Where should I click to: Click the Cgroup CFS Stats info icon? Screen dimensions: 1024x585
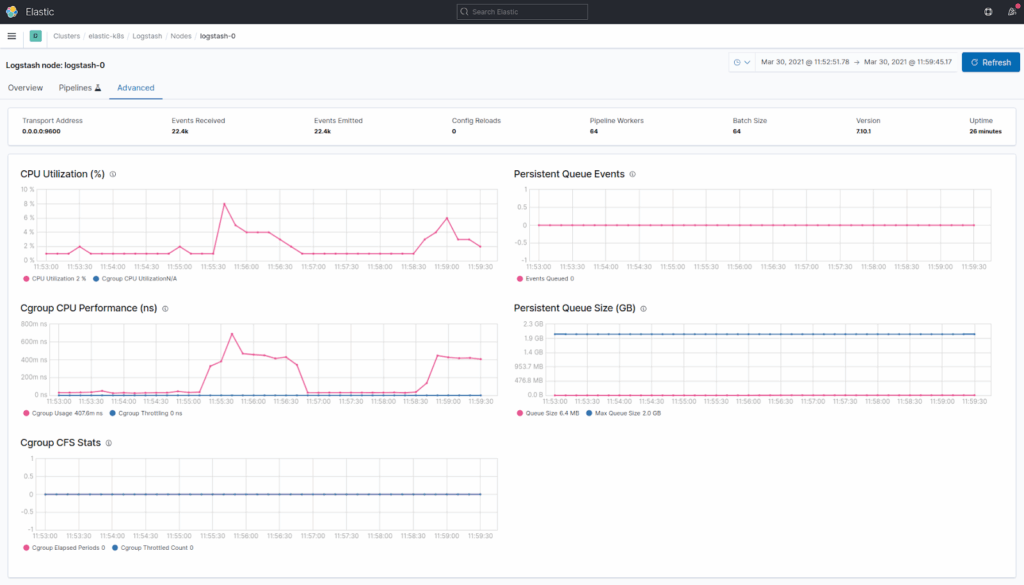(108, 443)
